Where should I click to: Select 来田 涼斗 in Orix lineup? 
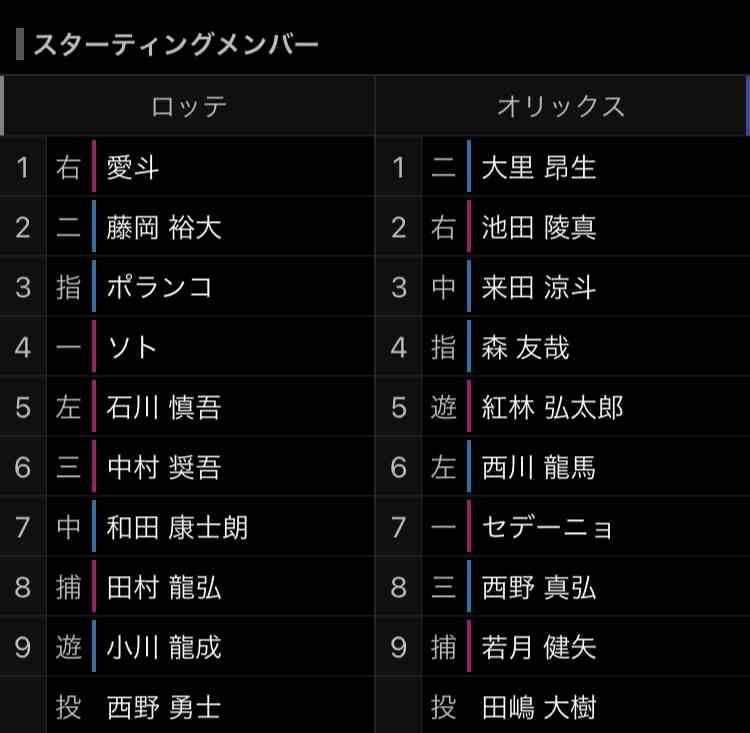[x=539, y=287]
